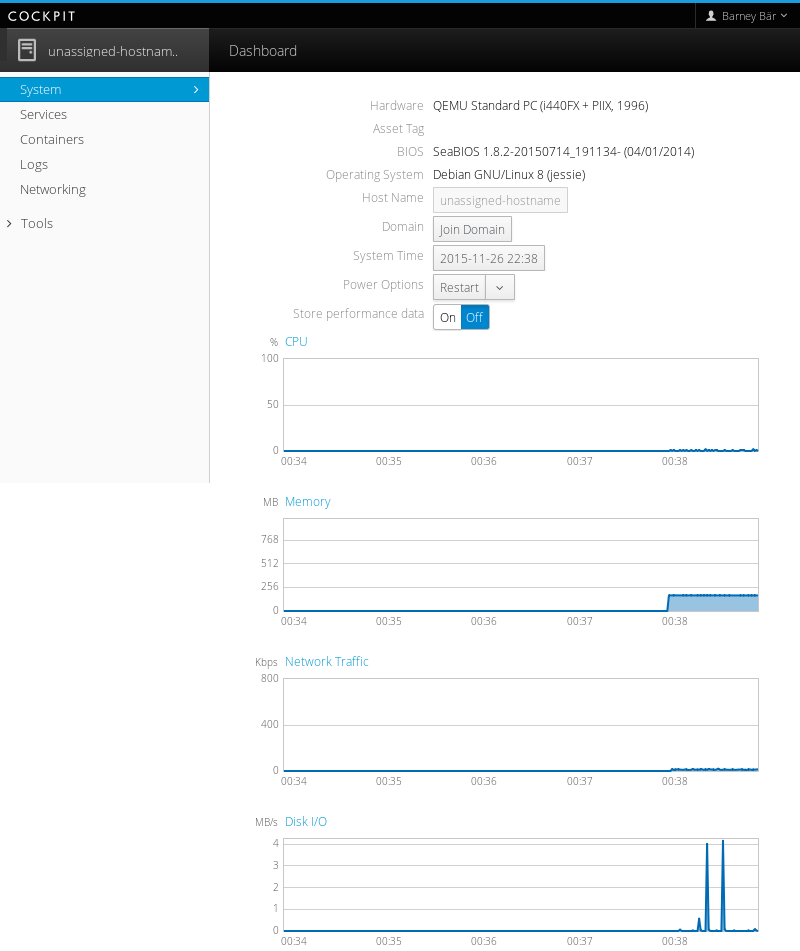Click the user avatar icon for Barney Bär
The width and height of the screenshot is (800, 951).
(x=711, y=16)
